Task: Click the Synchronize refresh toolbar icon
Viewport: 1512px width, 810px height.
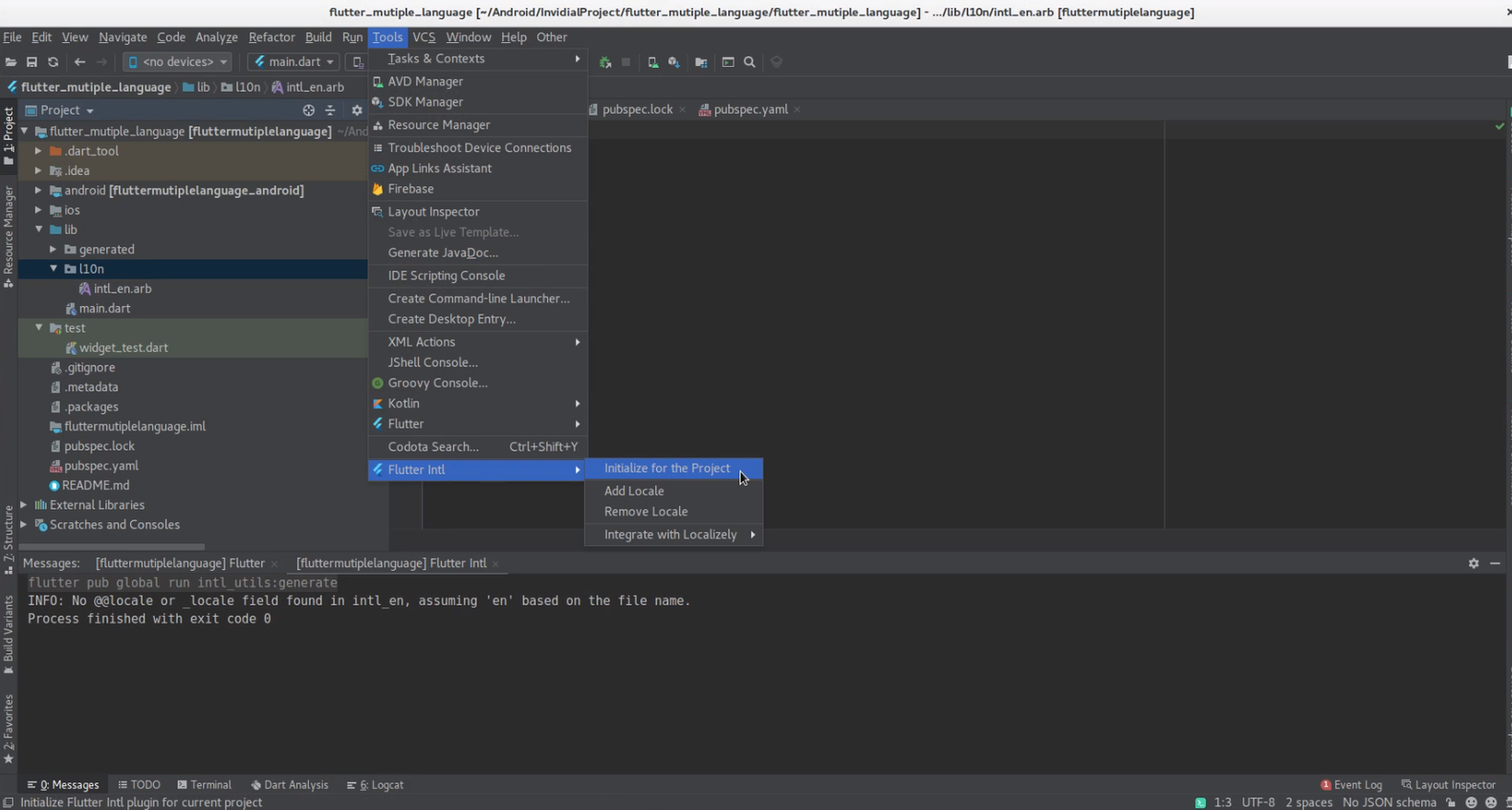Action: 53,62
